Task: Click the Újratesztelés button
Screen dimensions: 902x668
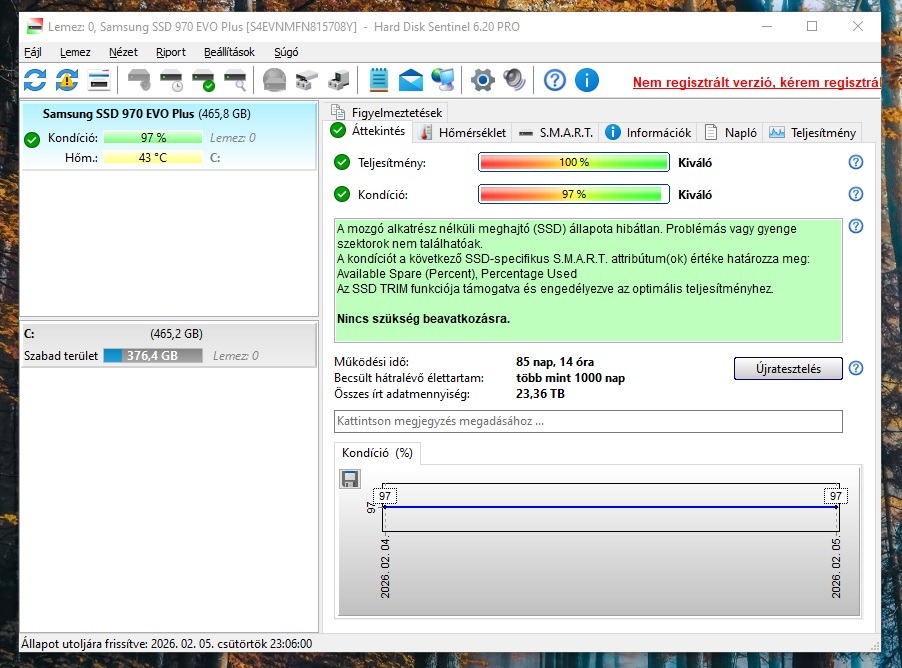Action: [x=788, y=369]
